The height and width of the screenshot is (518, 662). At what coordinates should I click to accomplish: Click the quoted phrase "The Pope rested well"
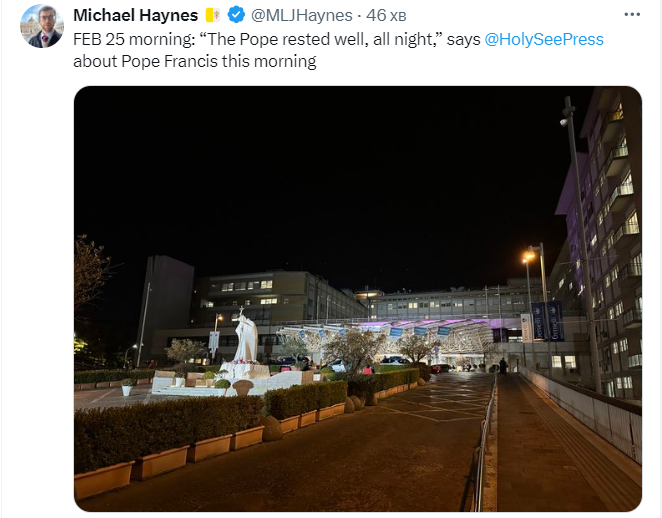pos(279,39)
